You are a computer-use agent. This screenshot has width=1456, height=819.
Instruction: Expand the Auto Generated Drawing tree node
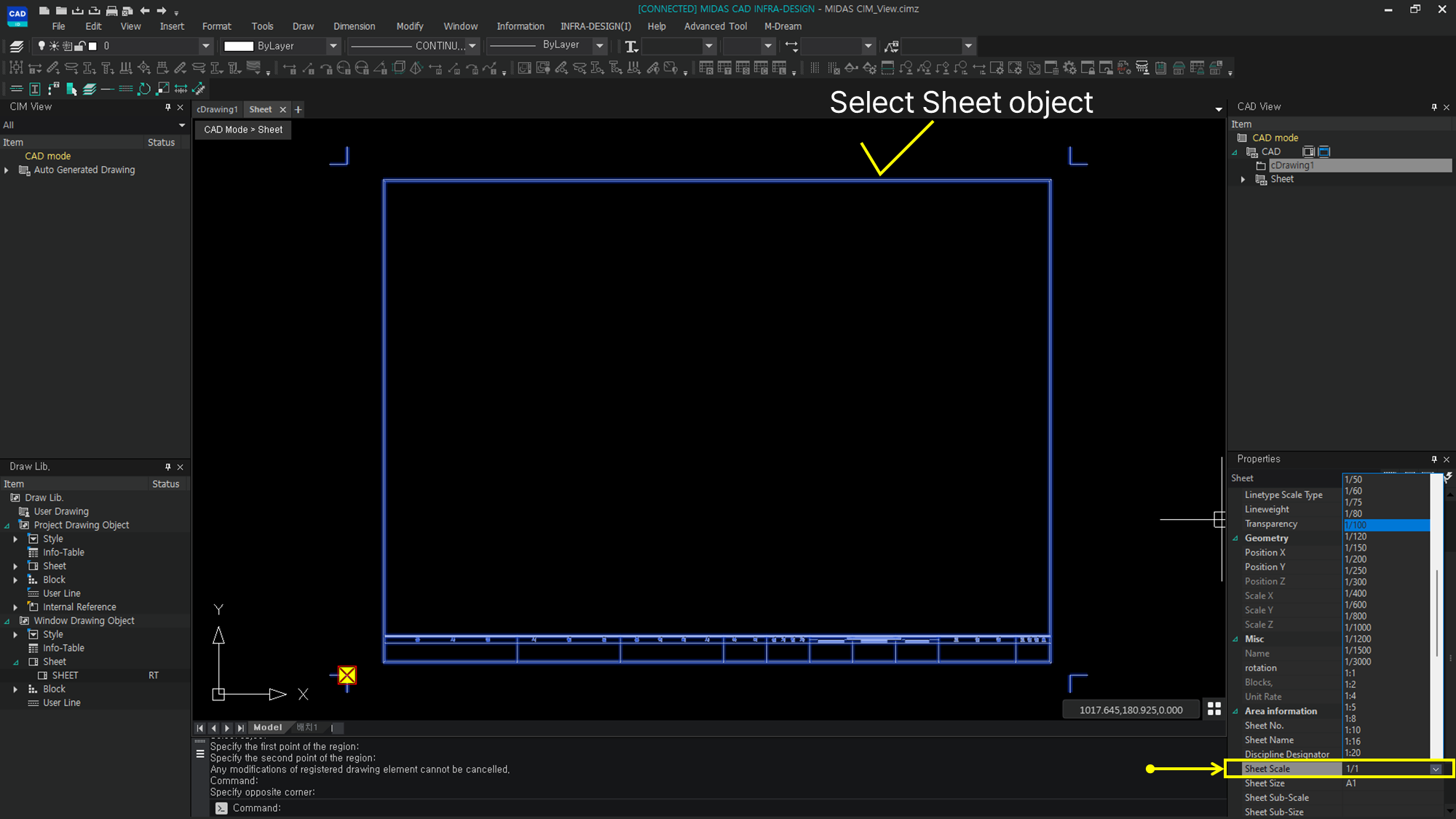(7, 170)
